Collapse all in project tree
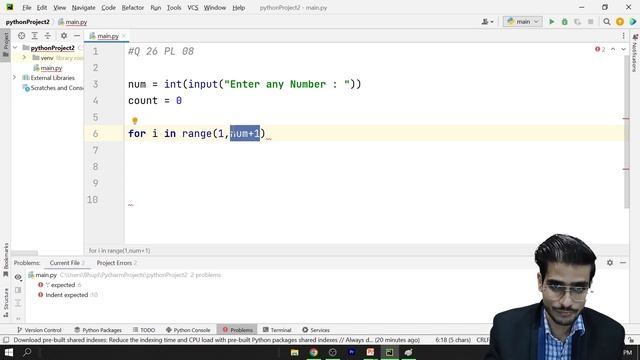 tap(48, 36)
